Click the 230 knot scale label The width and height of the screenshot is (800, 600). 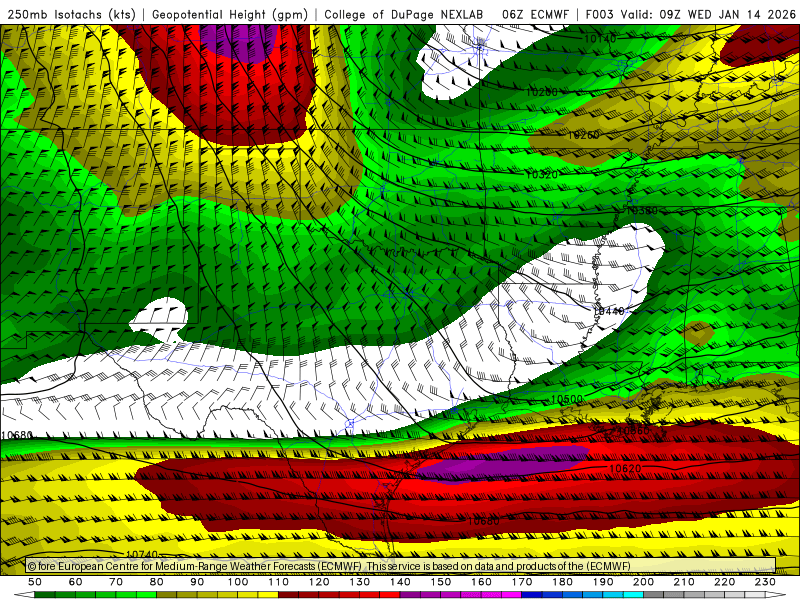[x=765, y=582]
